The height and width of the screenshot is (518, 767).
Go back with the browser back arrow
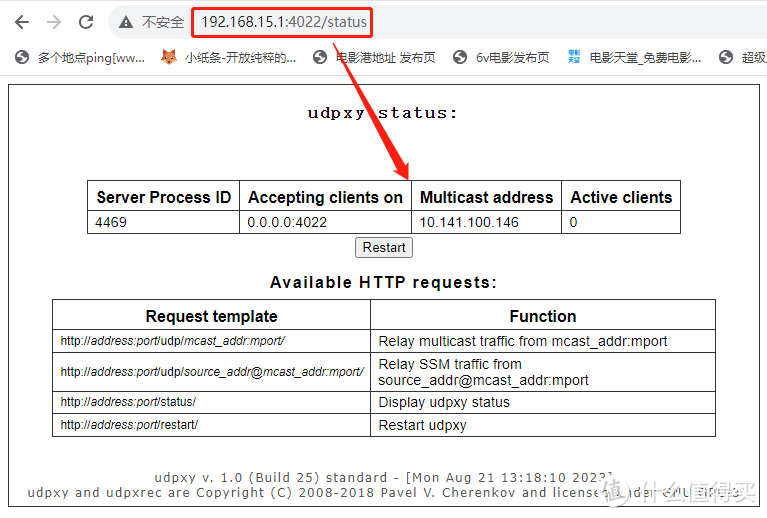click(22, 22)
